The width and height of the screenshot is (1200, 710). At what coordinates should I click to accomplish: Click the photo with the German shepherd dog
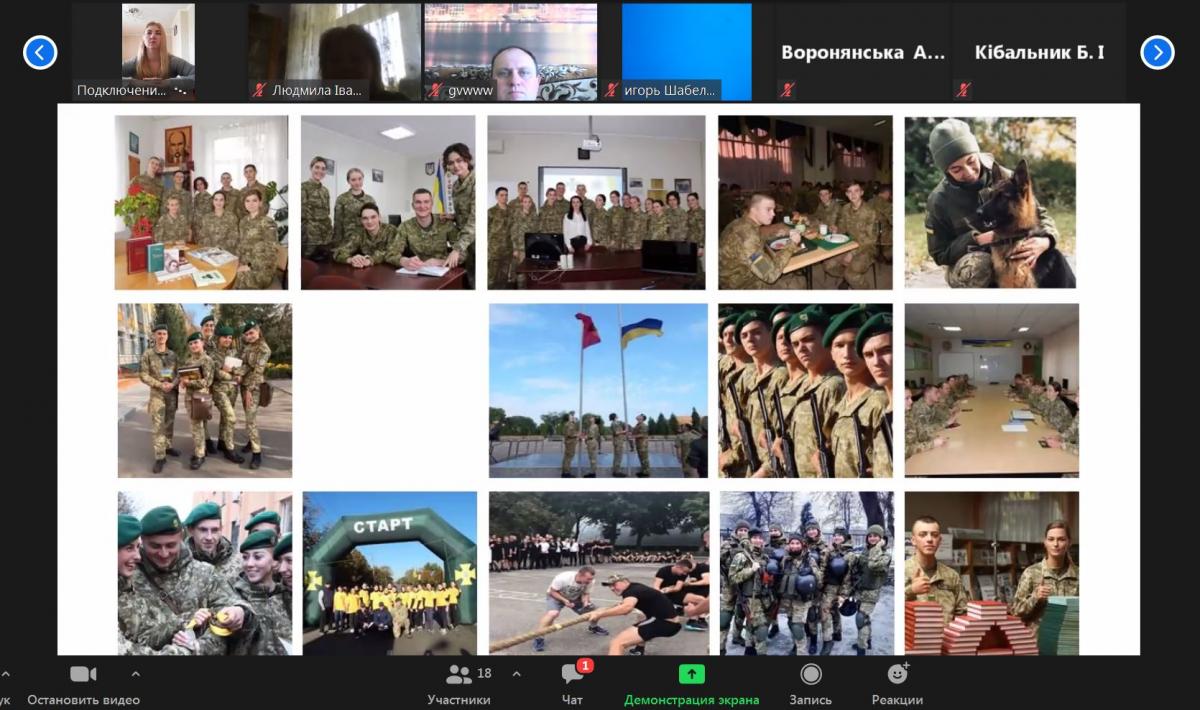tap(991, 203)
